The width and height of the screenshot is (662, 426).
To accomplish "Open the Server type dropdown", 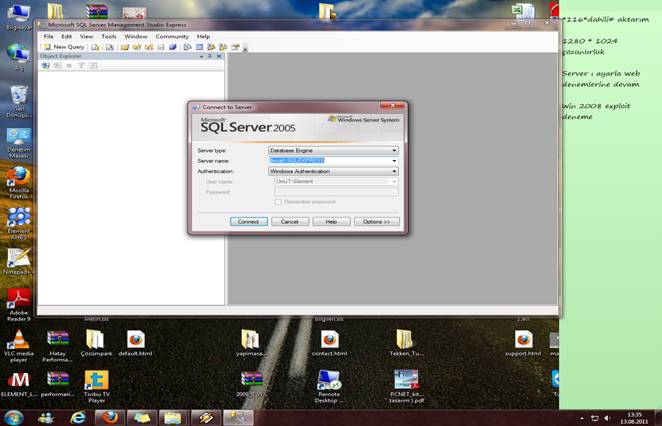I will pyautogui.click(x=333, y=150).
